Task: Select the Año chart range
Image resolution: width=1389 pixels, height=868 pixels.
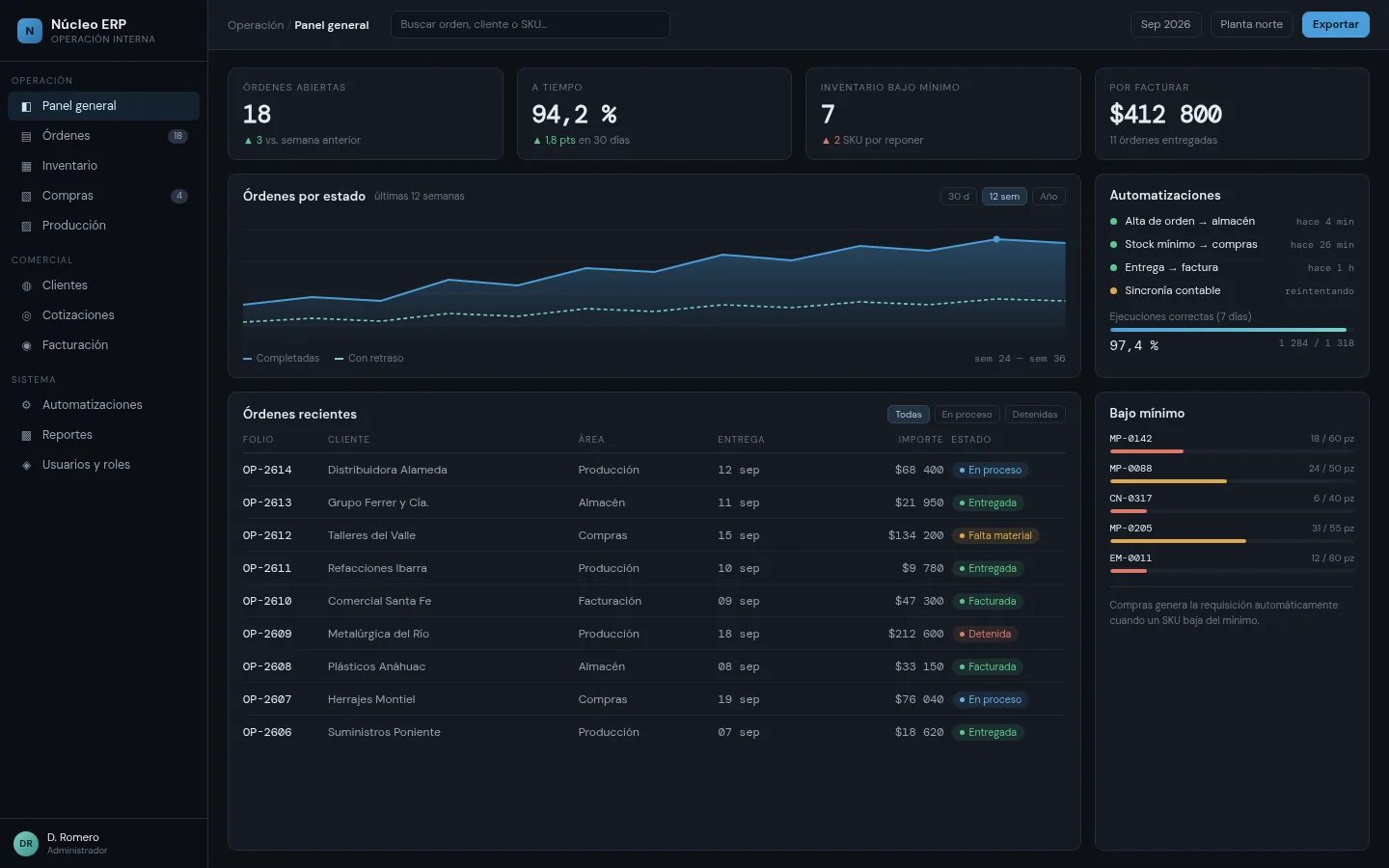Action: click(1049, 196)
